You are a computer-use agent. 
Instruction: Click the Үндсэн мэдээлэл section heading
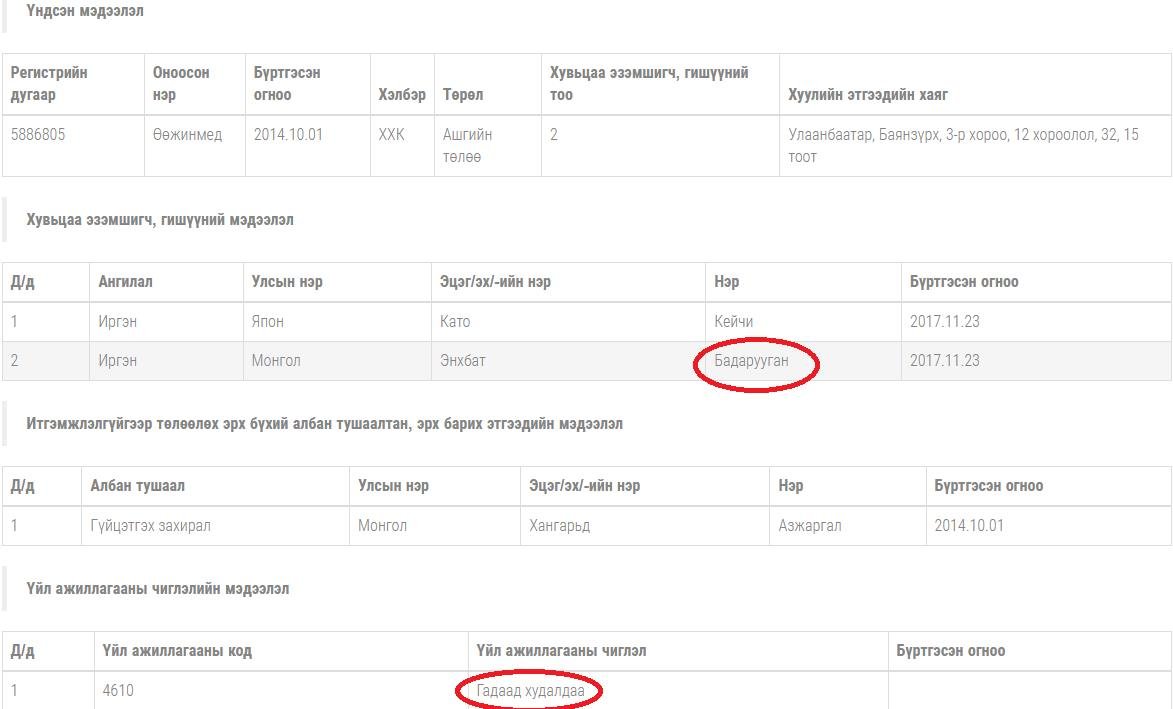85,11
